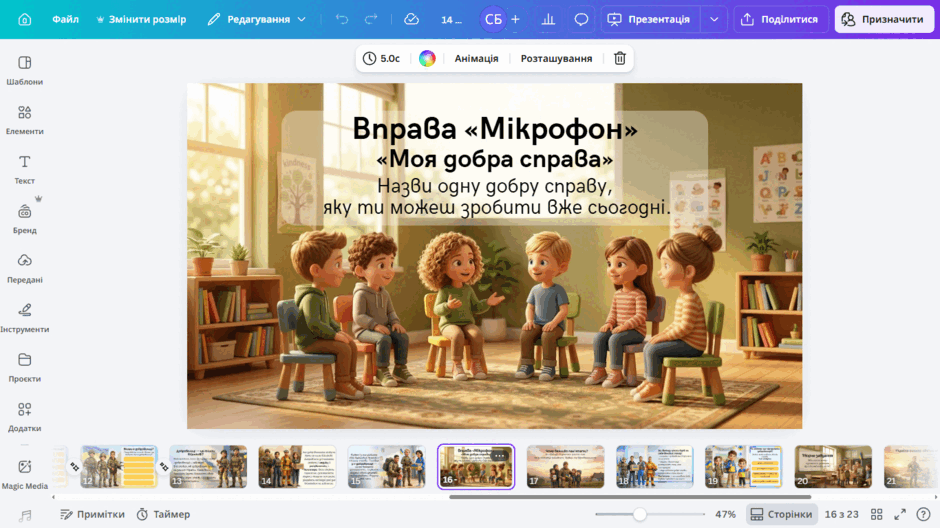Select slide 12 thumbnail
The width and height of the screenshot is (940, 528).
pos(119,466)
